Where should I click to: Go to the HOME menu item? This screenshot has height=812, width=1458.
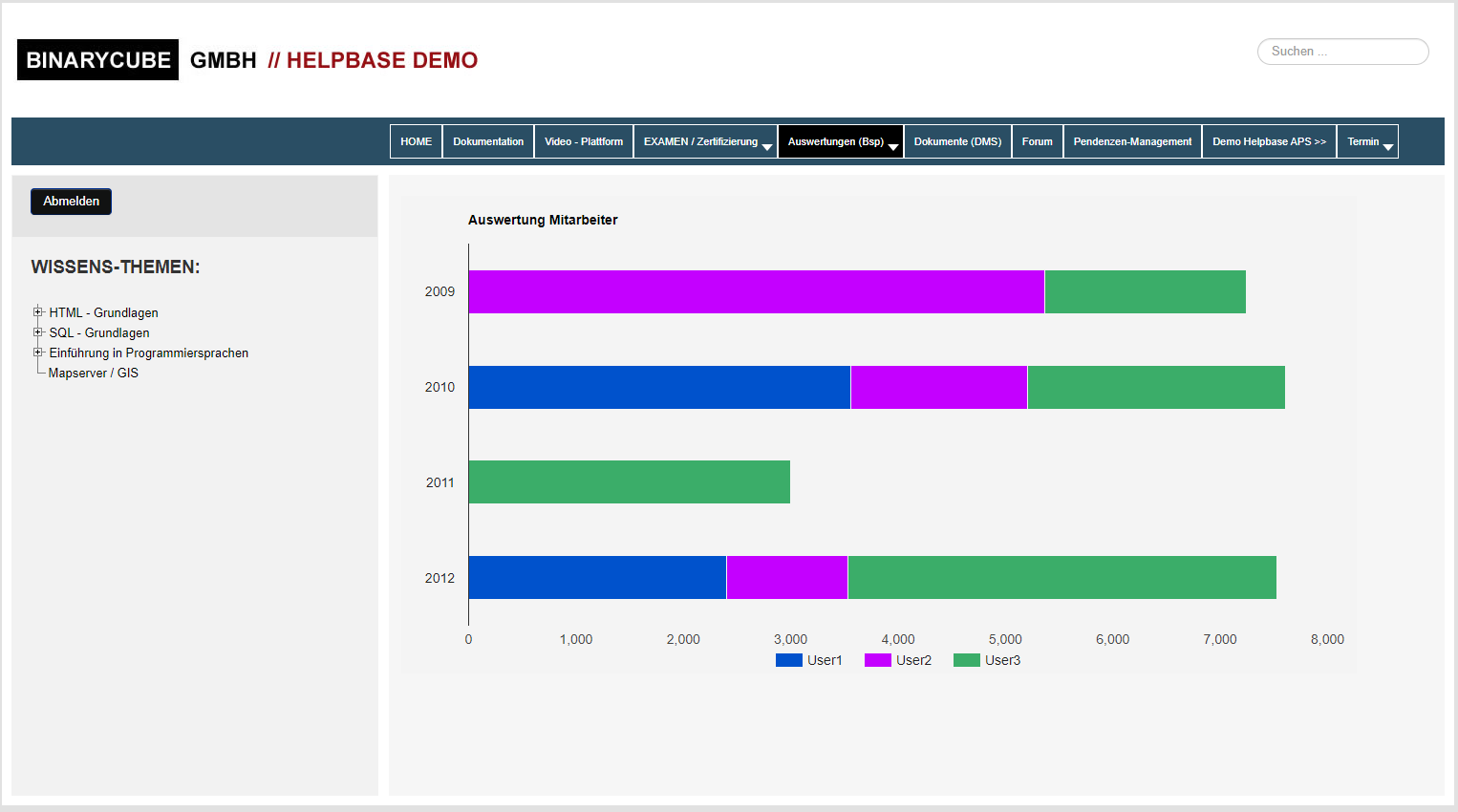(x=416, y=141)
